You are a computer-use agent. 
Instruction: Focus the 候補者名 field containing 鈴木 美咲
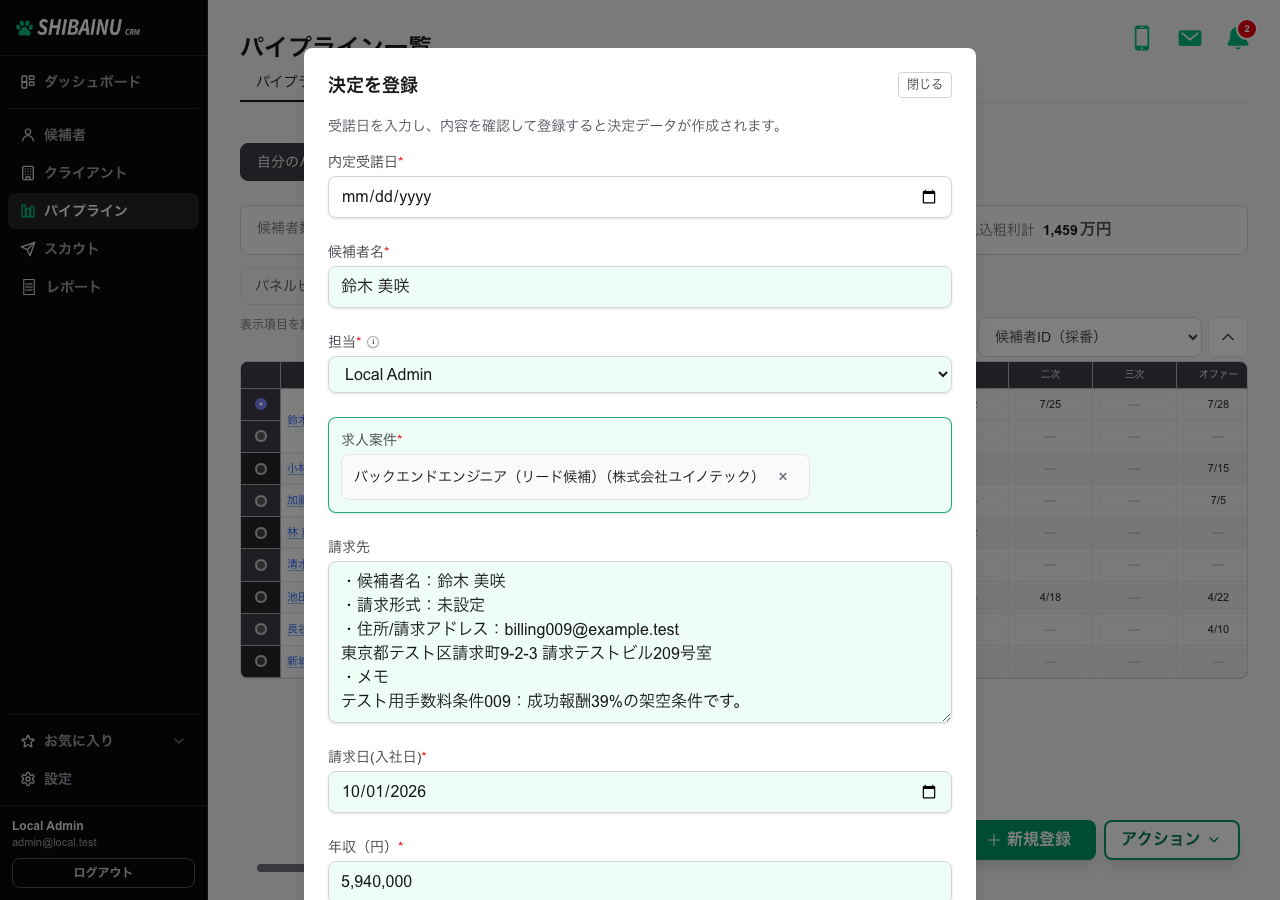click(x=640, y=287)
